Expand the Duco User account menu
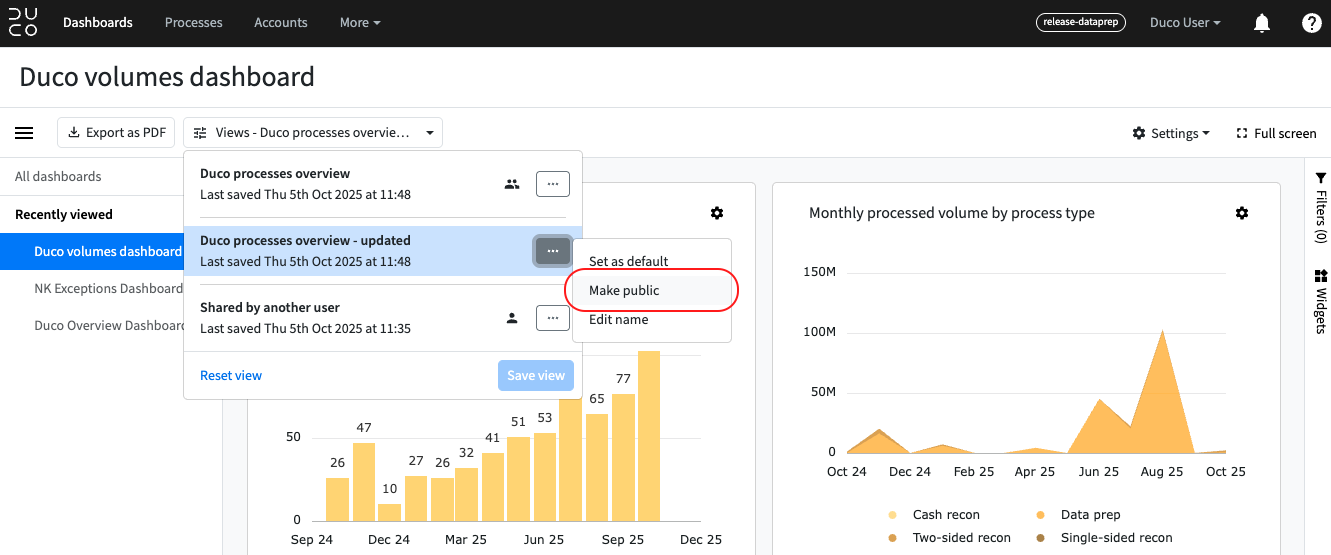Viewport: 1331px width, 555px height. point(1185,23)
